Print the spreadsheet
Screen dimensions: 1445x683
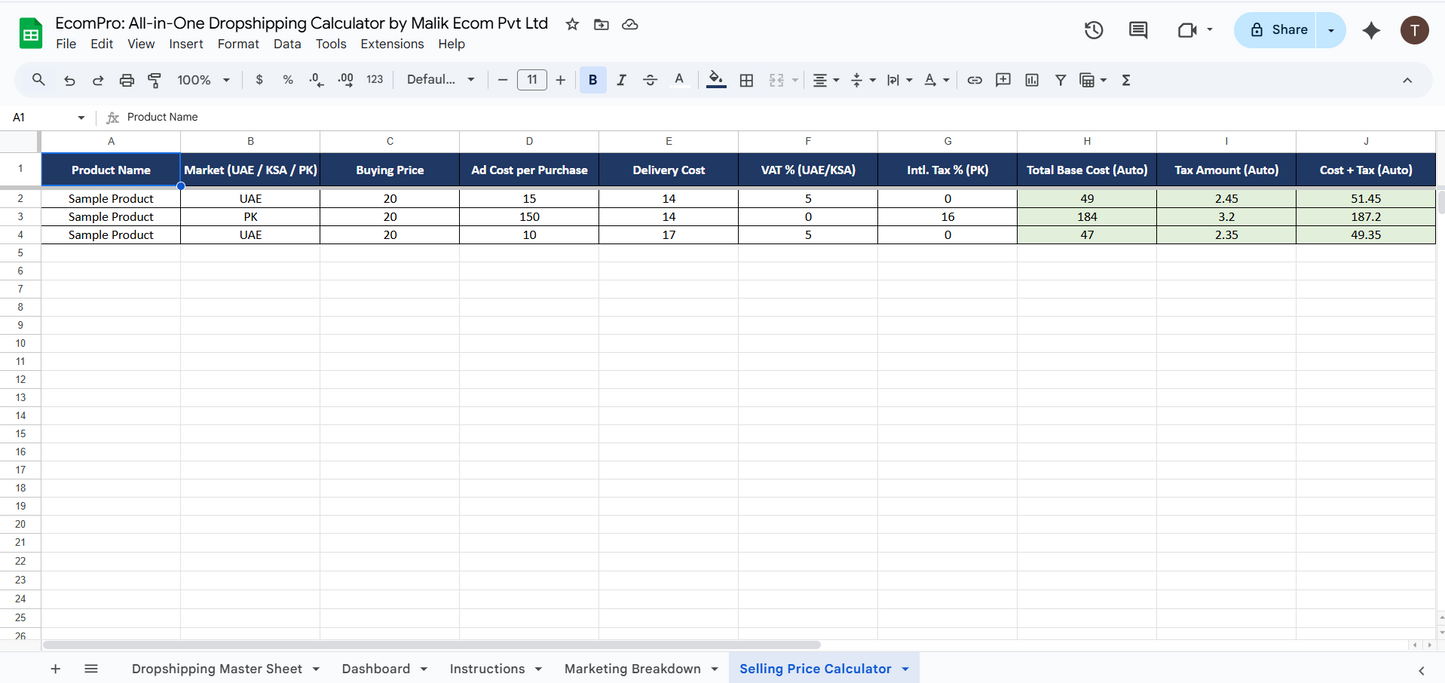[127, 80]
